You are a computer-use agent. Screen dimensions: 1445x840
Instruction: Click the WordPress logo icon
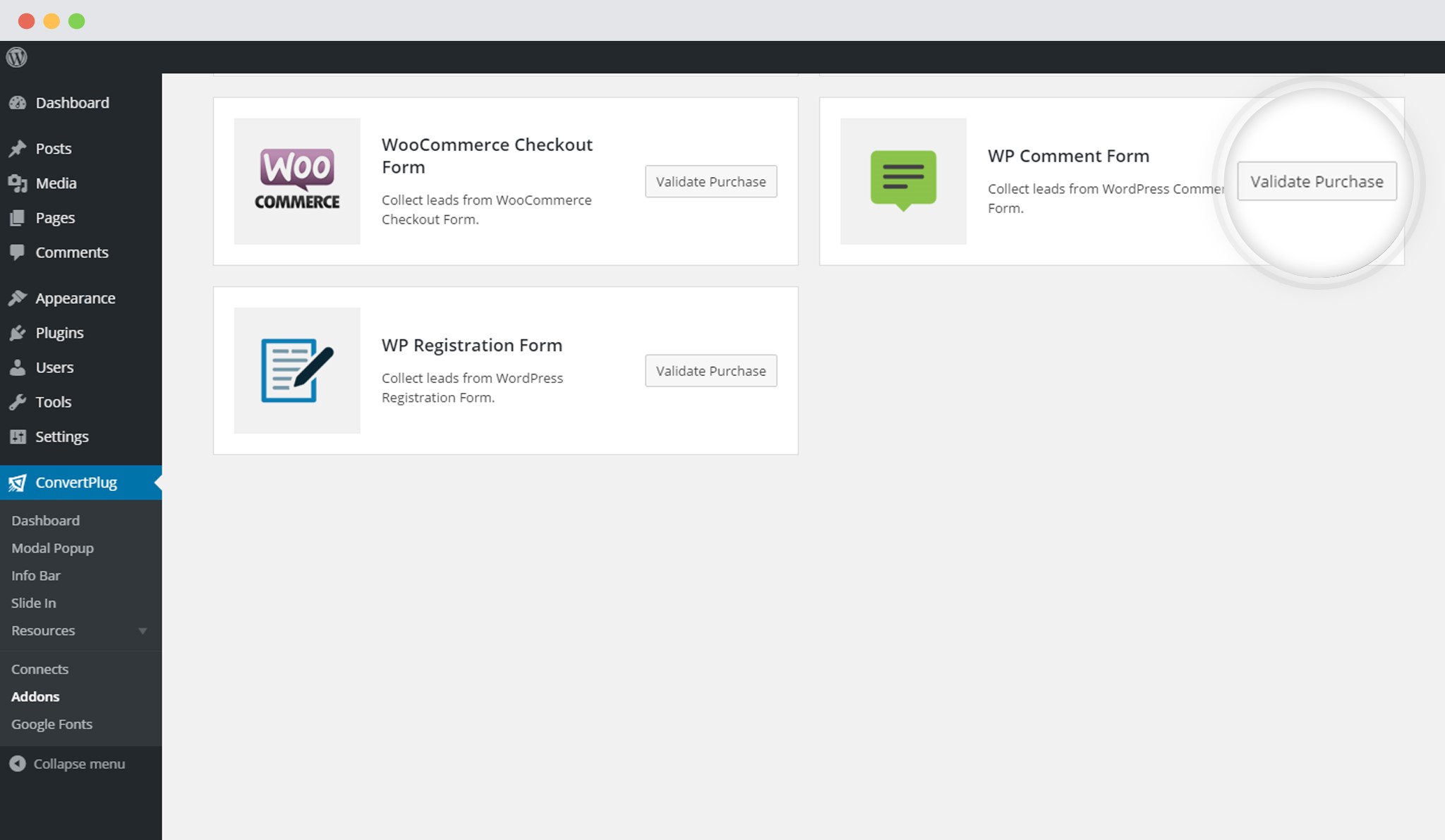pyautogui.click(x=17, y=57)
